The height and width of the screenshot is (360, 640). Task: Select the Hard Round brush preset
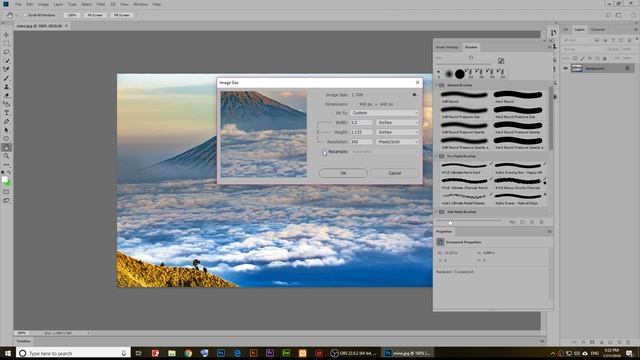518,97
